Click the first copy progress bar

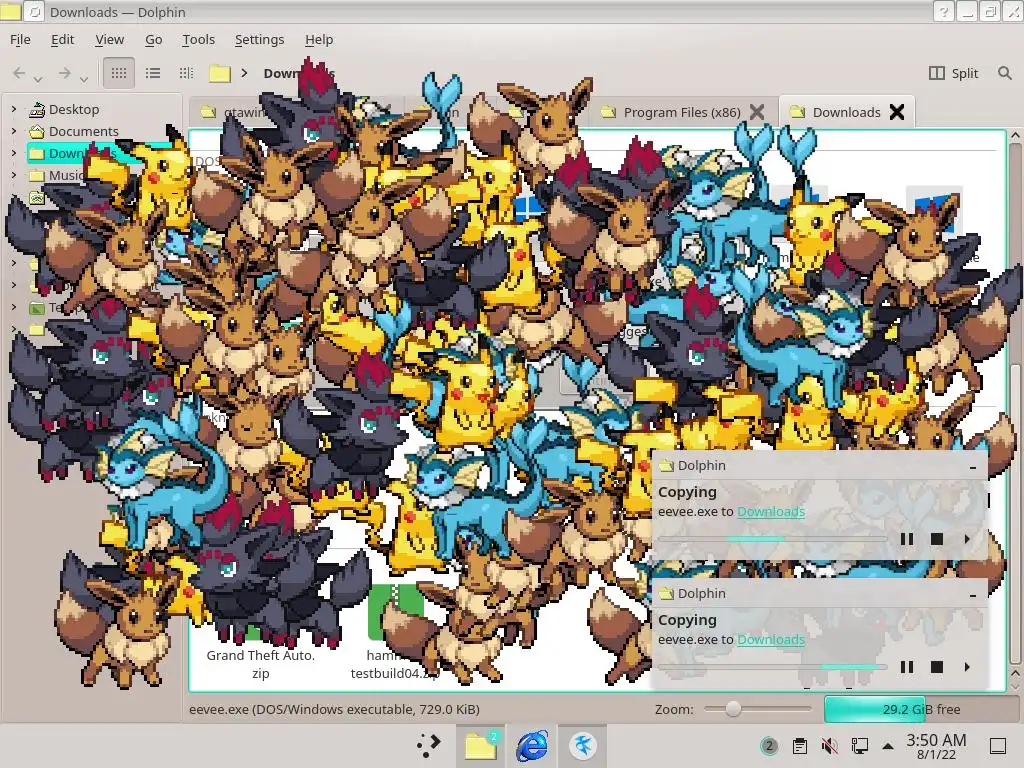(x=773, y=539)
